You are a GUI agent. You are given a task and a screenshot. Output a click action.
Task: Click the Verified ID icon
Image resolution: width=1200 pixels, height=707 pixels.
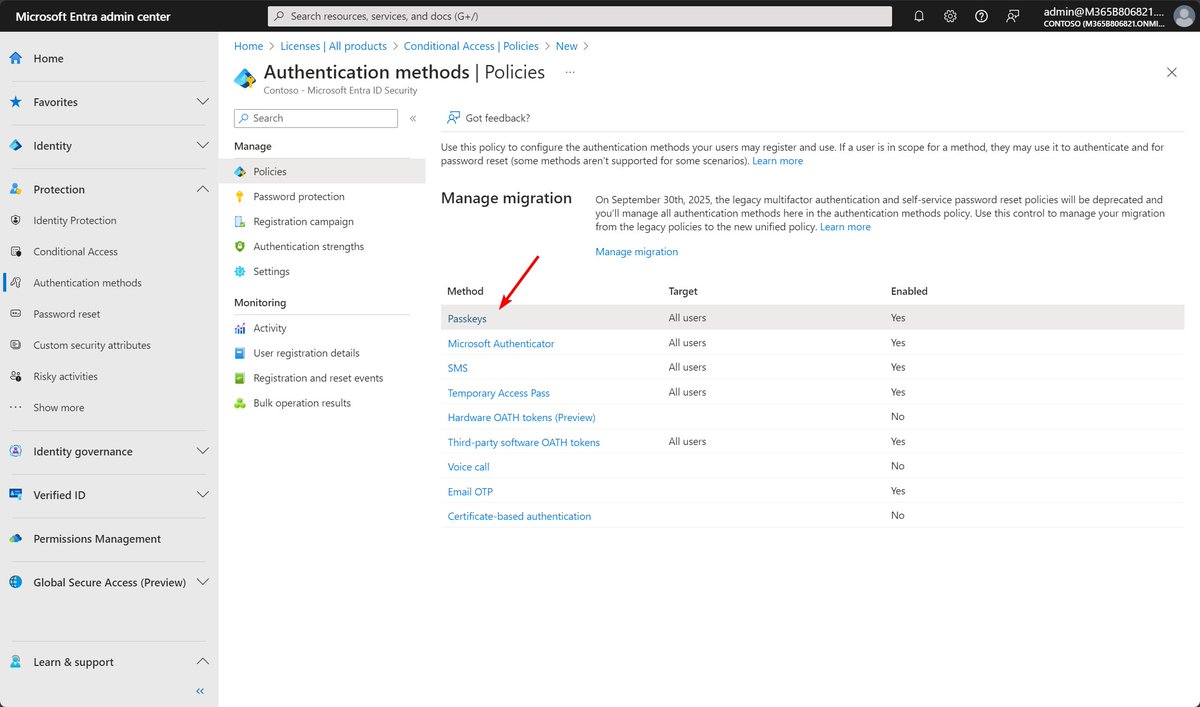coord(15,494)
